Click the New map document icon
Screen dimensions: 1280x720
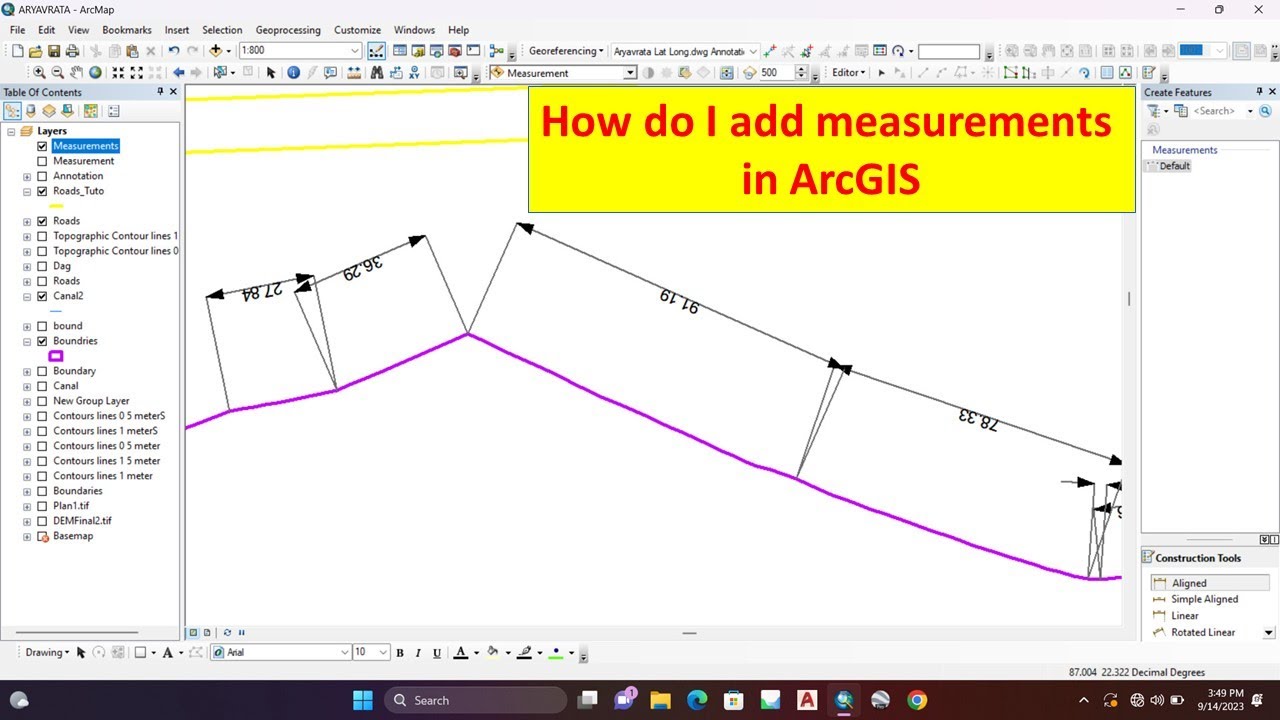point(18,51)
